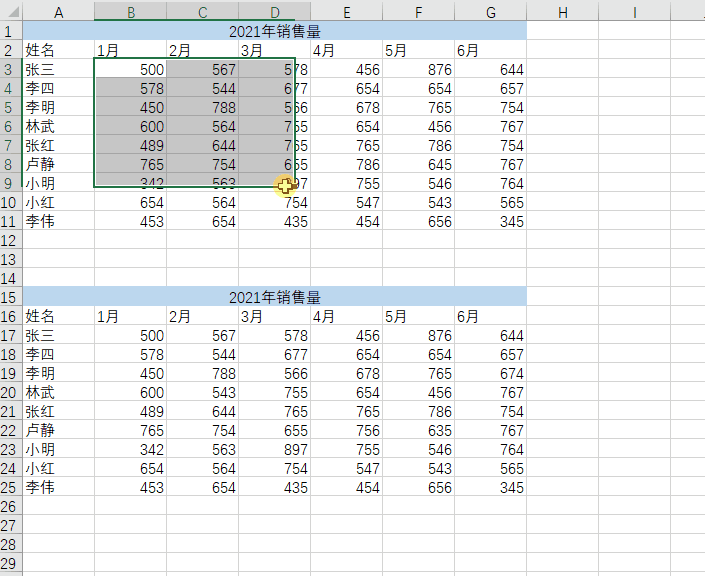This screenshot has height=576, width=705.
Task: Click empty cell H13
Action: (x=562, y=259)
